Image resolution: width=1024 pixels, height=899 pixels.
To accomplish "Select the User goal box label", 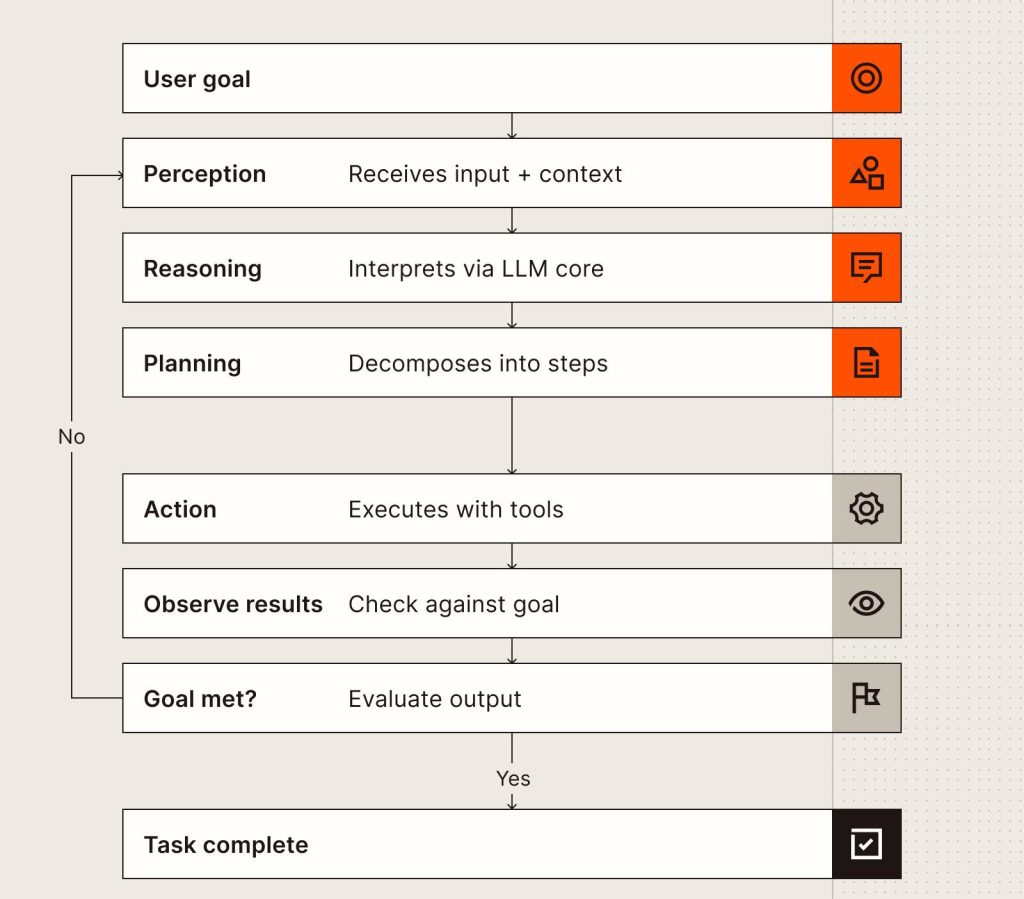I will tap(197, 79).
